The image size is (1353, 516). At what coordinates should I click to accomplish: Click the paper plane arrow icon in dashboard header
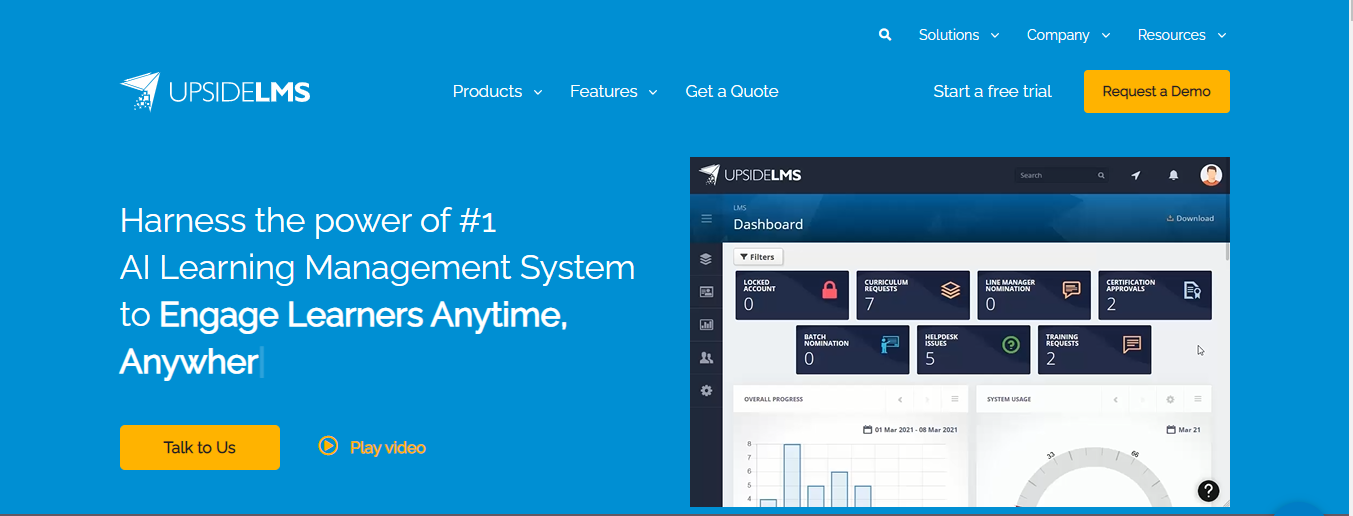pos(1136,175)
